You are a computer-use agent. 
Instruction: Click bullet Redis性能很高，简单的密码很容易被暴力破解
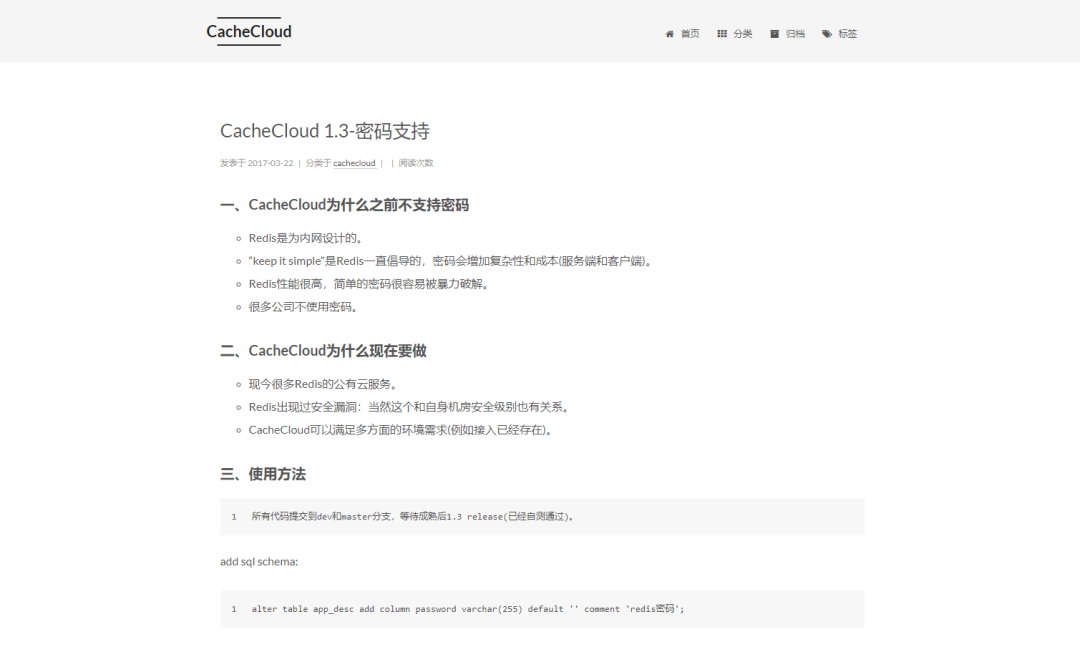(x=368, y=284)
